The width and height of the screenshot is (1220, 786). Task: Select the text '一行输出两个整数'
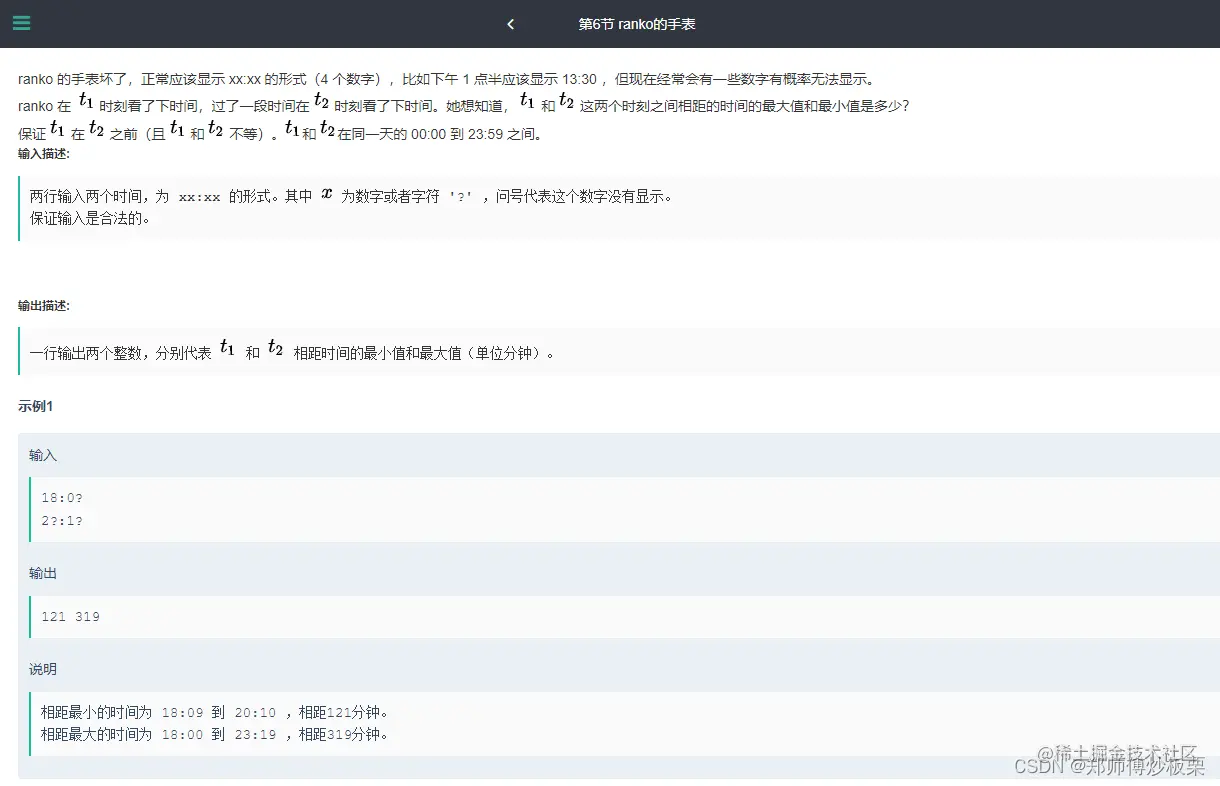coord(86,353)
